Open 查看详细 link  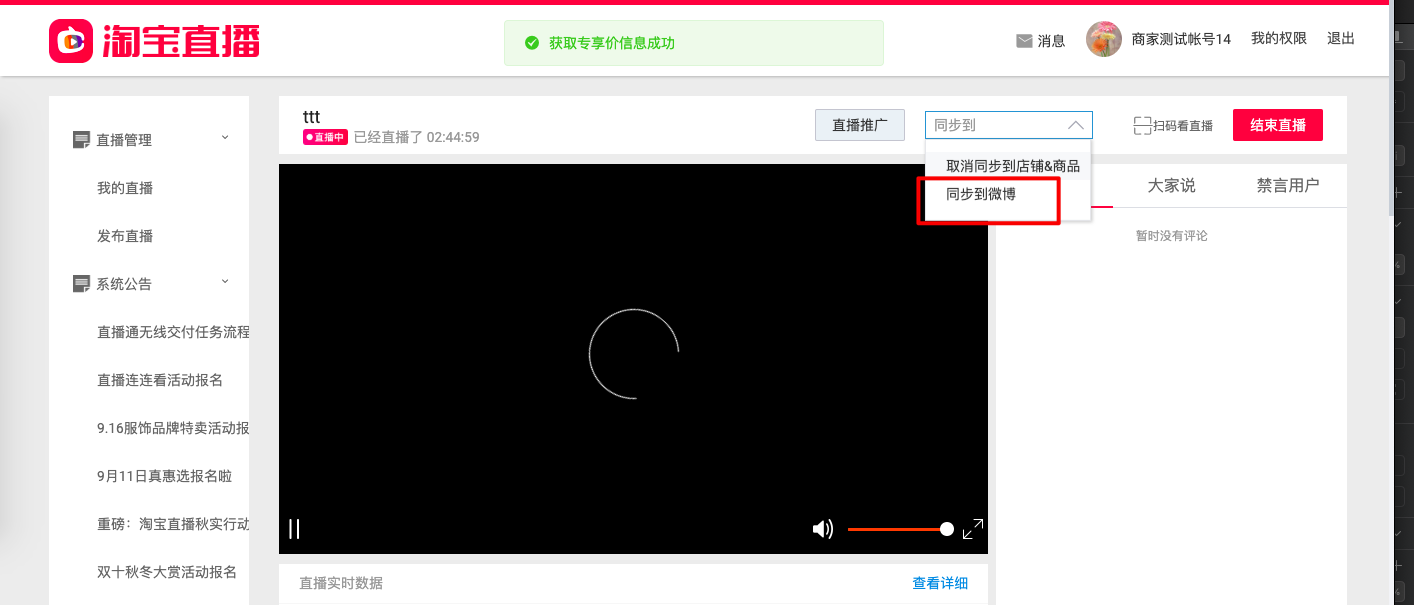tap(940, 583)
